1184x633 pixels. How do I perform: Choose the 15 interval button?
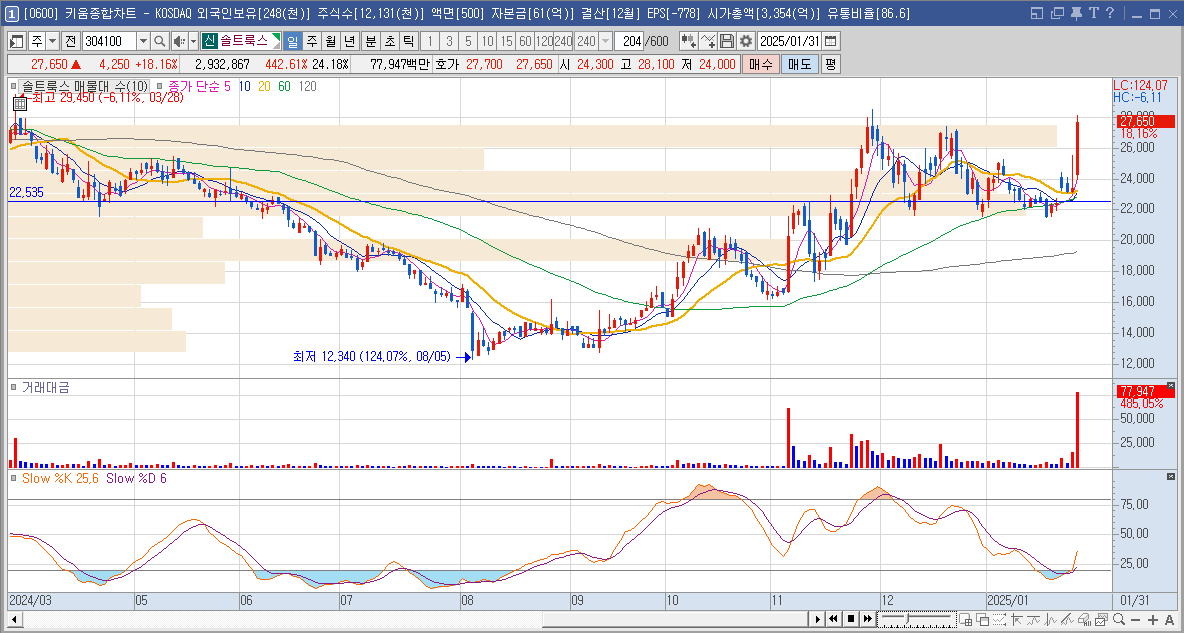pyautogui.click(x=507, y=41)
